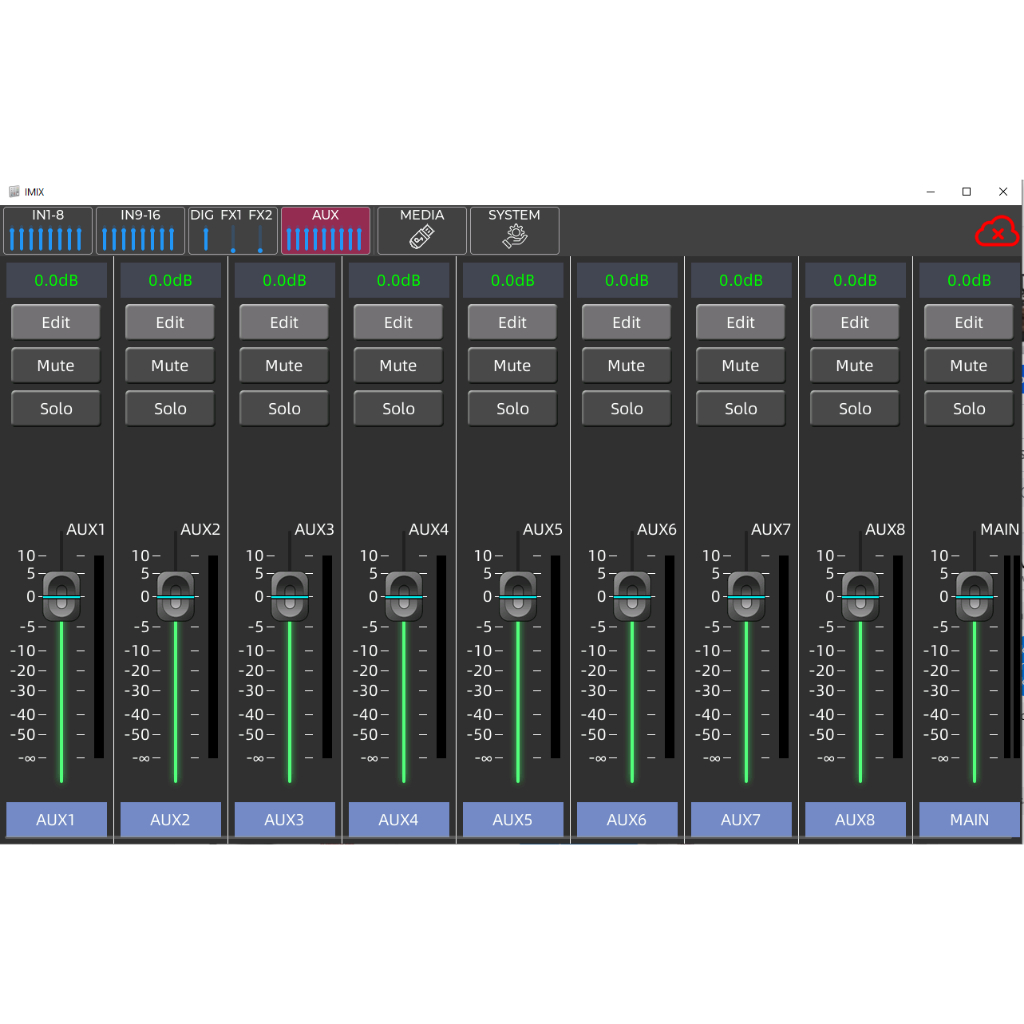Image resolution: width=1024 pixels, height=1024 pixels.
Task: Click the red cloud disconnected icon
Action: pos(996,233)
